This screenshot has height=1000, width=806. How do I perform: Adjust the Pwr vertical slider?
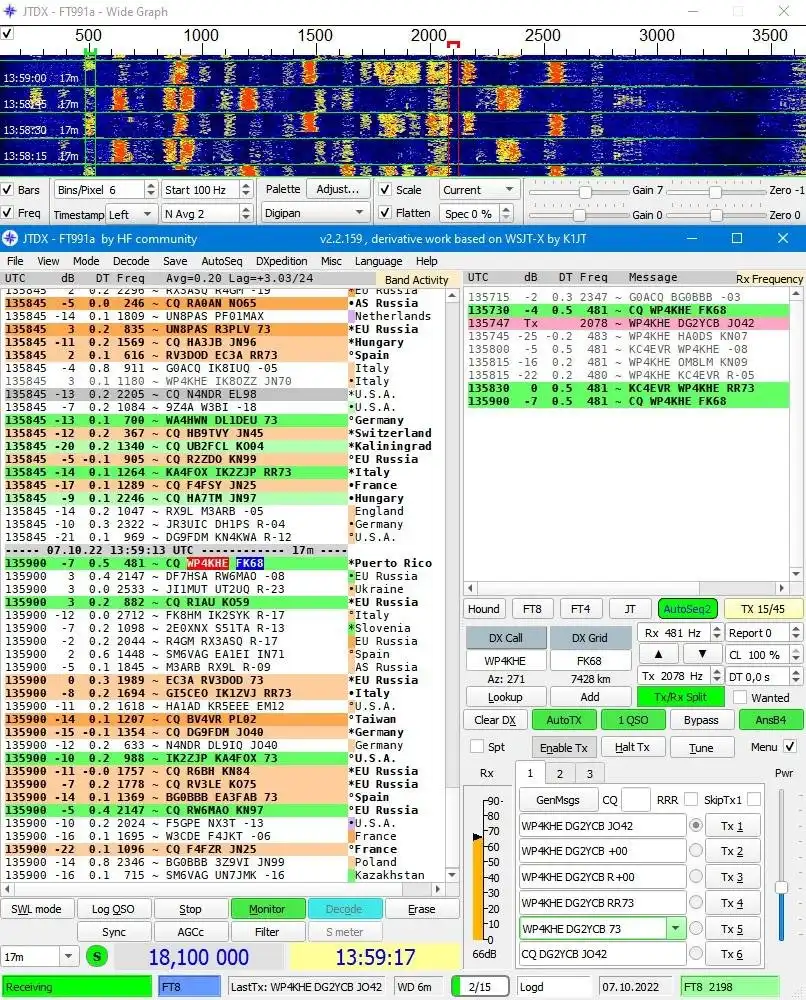[781, 887]
